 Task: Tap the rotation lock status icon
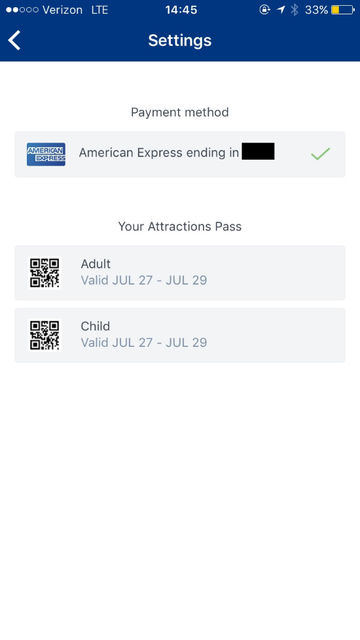coord(264,10)
